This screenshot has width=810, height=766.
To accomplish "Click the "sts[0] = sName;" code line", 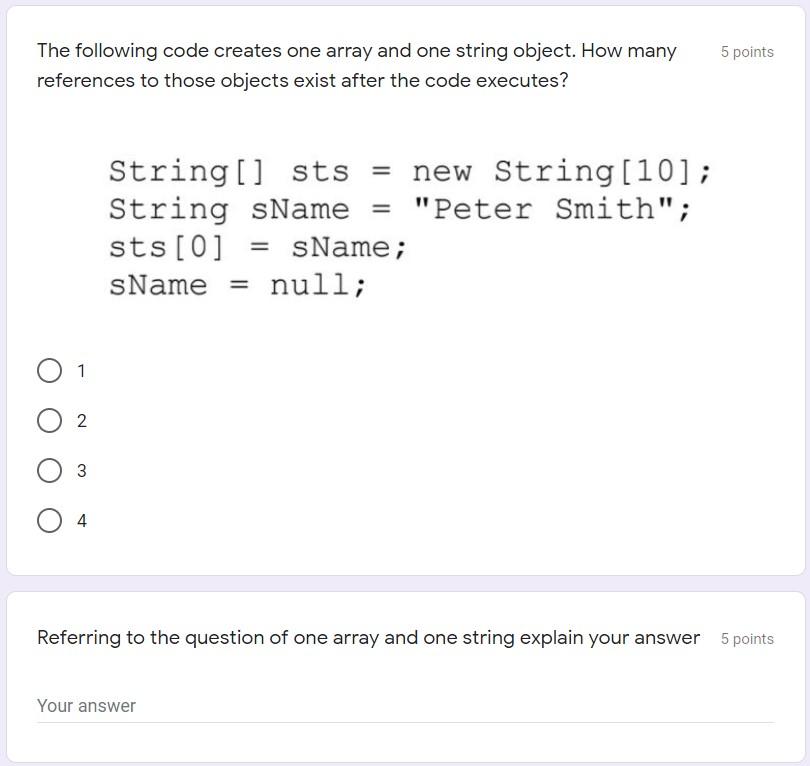I will point(258,247).
